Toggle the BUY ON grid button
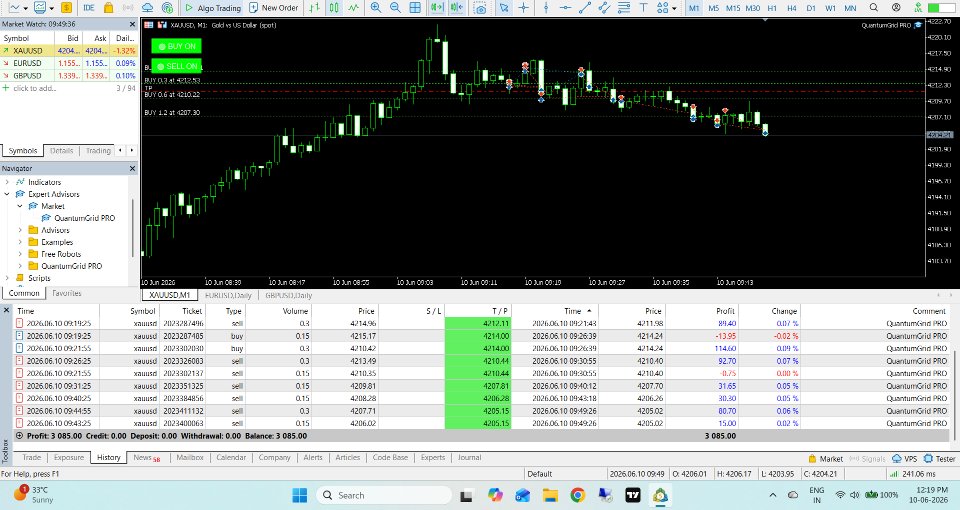 176,46
